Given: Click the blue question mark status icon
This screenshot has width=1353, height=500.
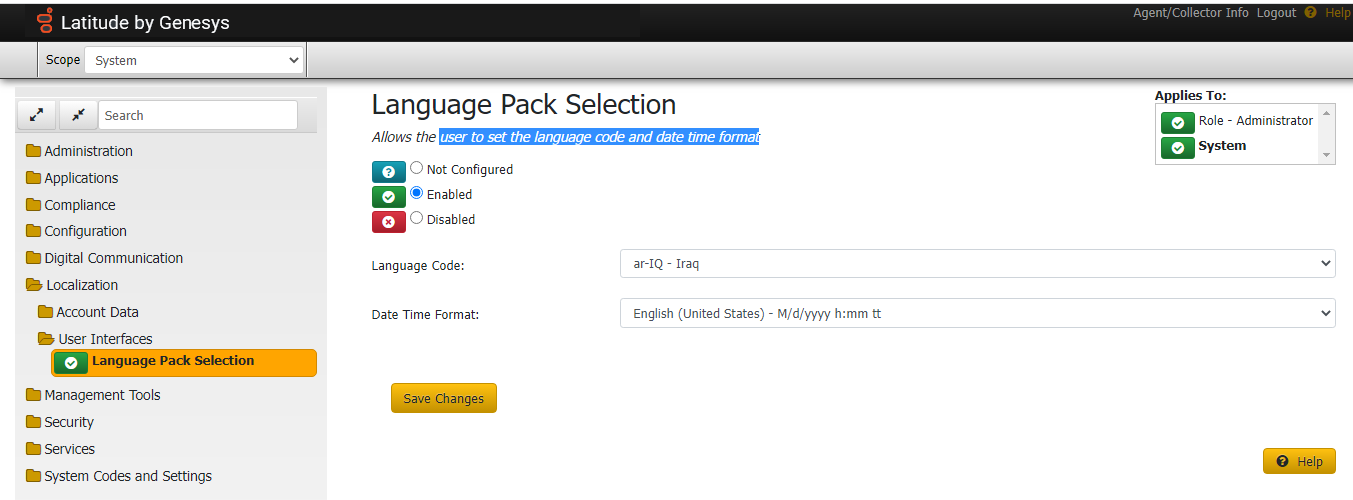Looking at the screenshot, I should click(388, 172).
